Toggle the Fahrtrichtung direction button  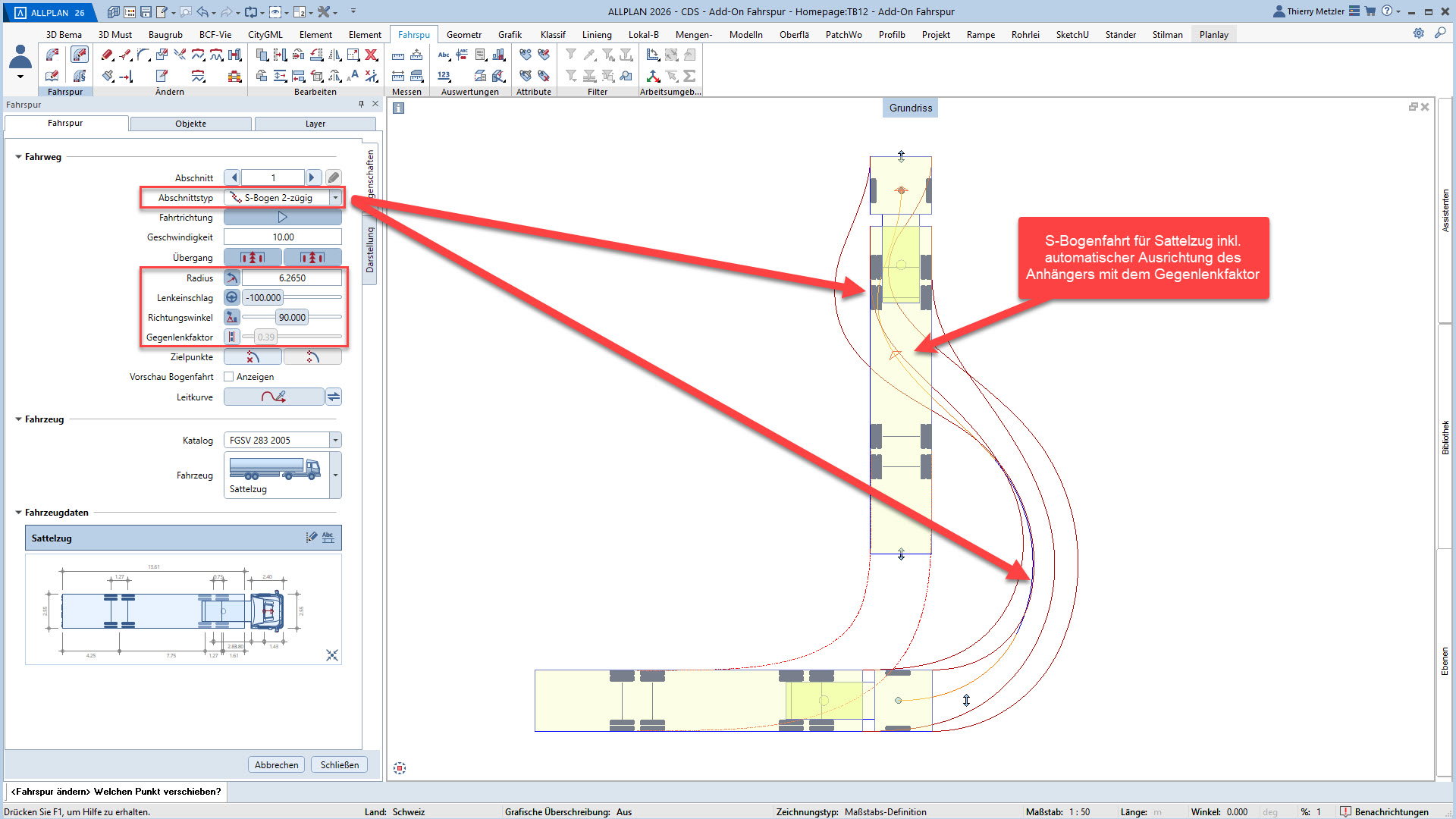pyautogui.click(x=282, y=218)
